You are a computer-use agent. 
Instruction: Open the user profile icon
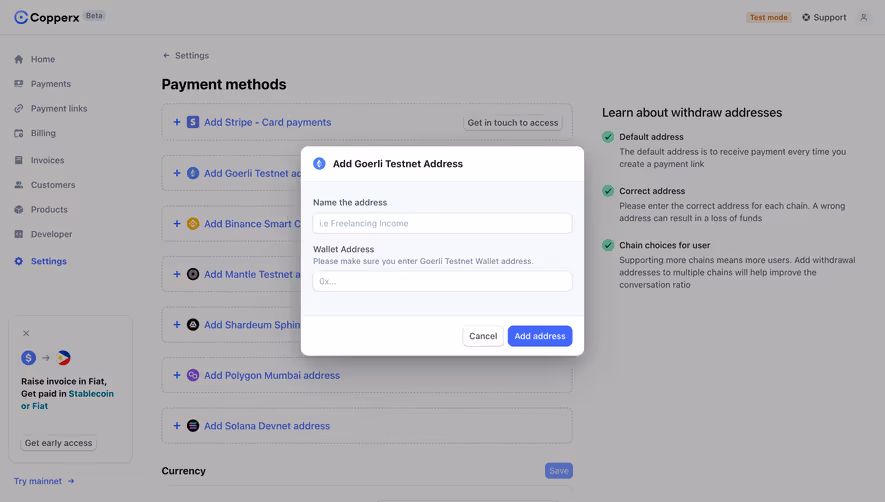[x=864, y=18]
